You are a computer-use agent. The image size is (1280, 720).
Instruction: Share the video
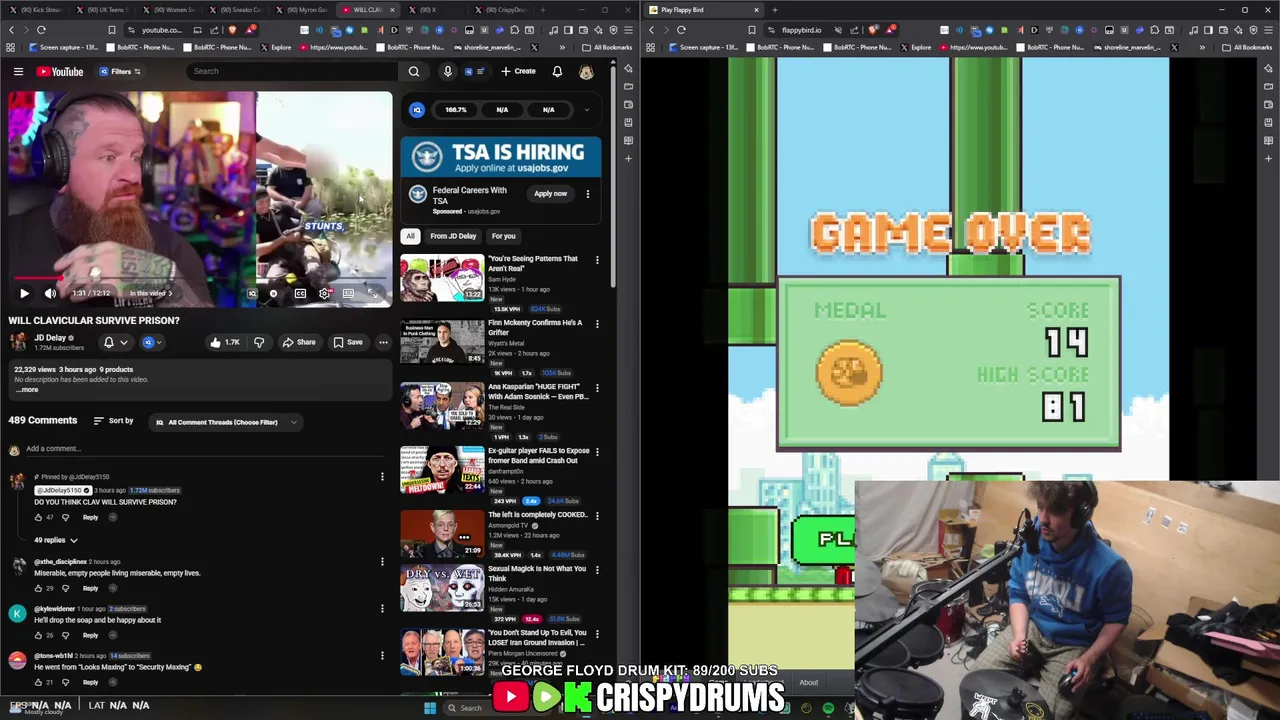pos(298,342)
